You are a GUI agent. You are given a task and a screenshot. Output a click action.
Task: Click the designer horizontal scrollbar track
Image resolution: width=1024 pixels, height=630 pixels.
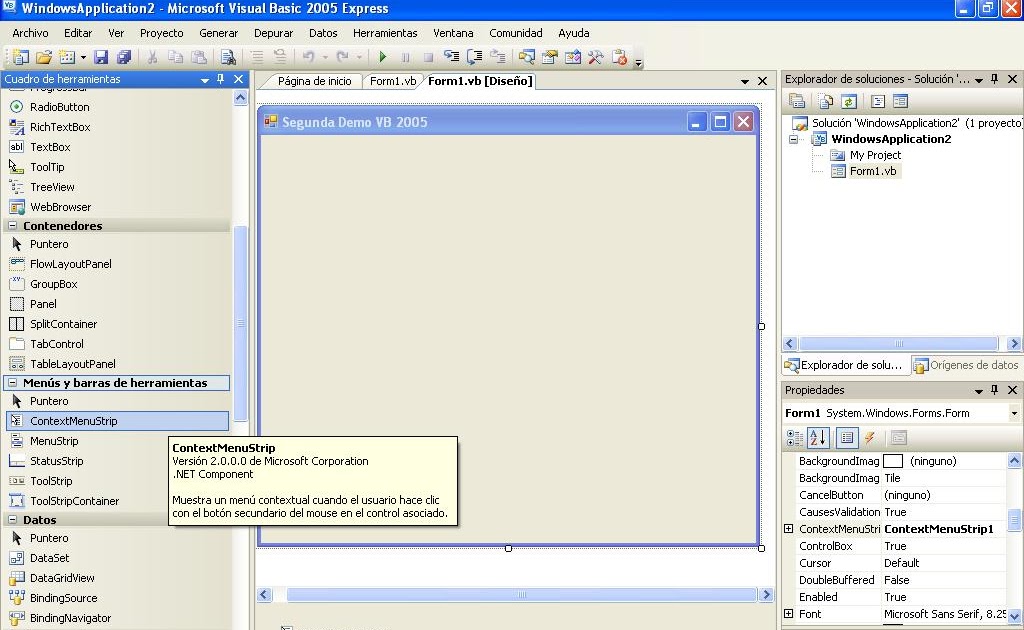(x=520, y=595)
